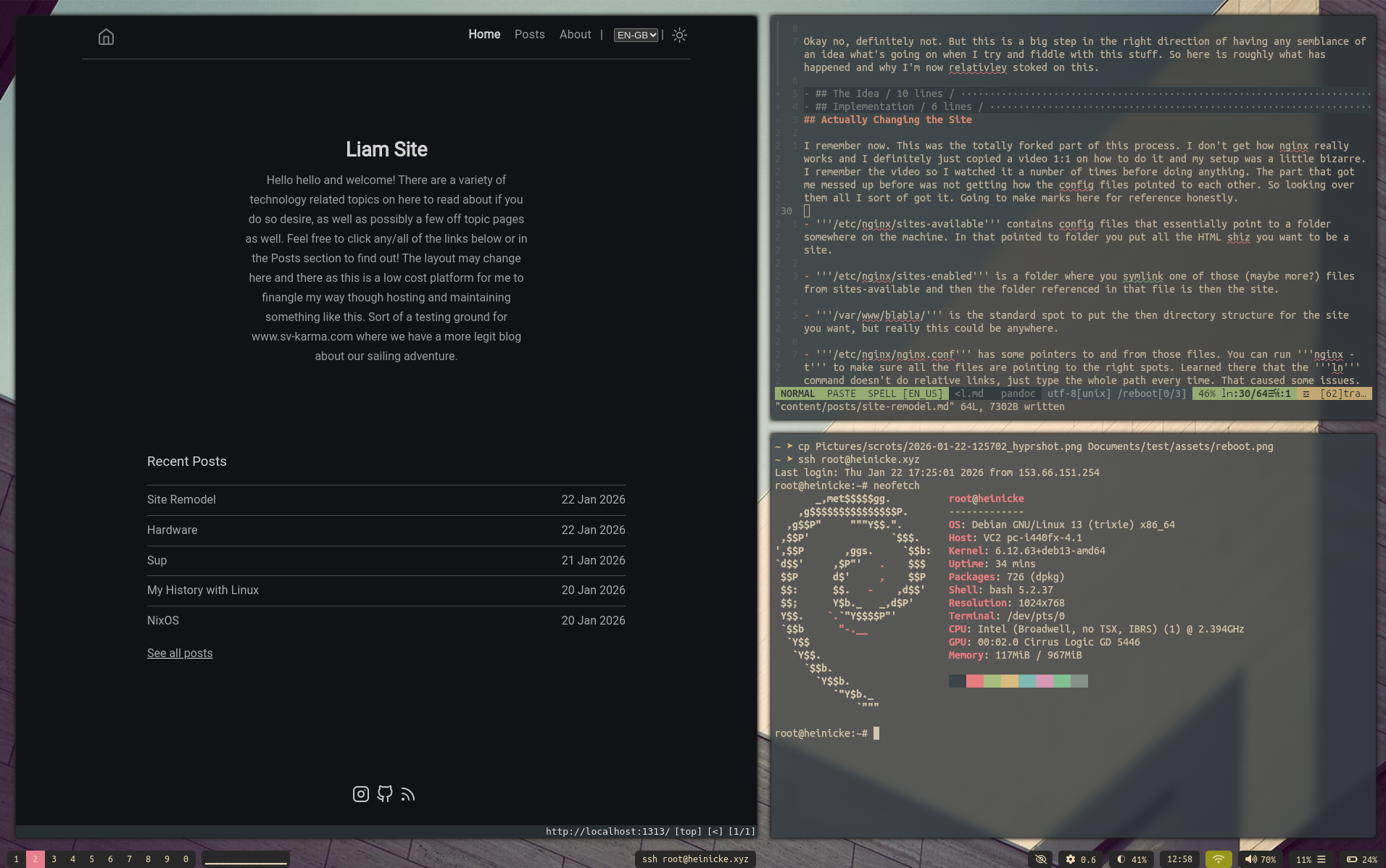
Task: Click the Wi-Fi icon in status bar
Action: [1219, 859]
